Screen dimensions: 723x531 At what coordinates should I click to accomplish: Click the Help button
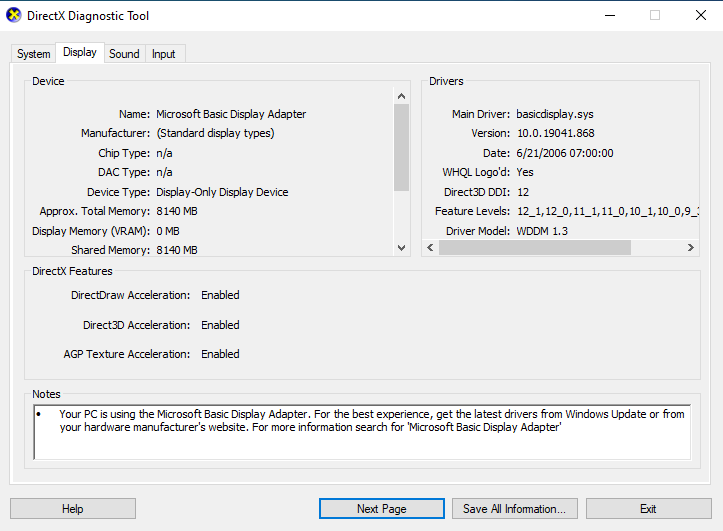pos(72,509)
